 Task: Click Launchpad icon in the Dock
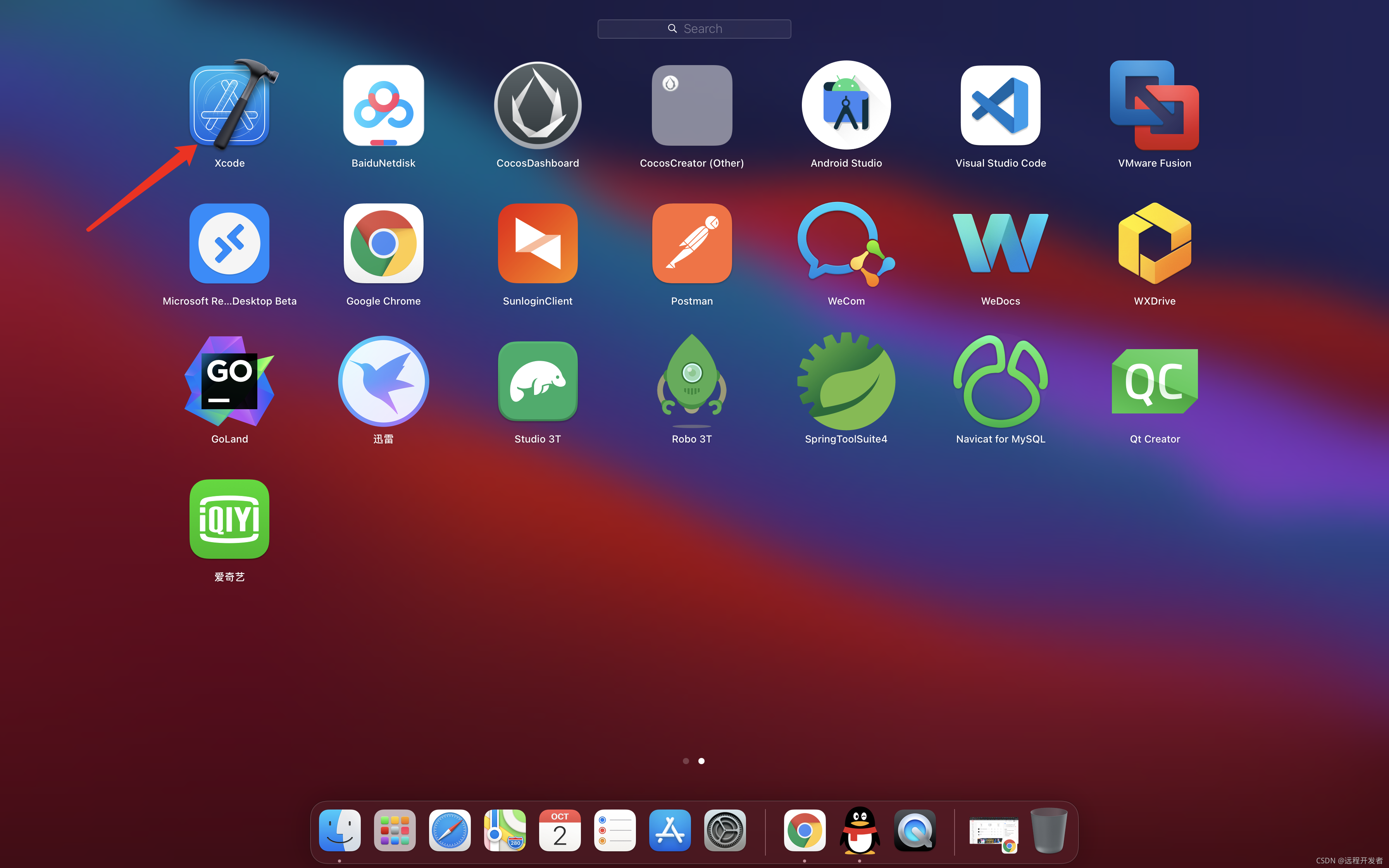tap(395, 831)
